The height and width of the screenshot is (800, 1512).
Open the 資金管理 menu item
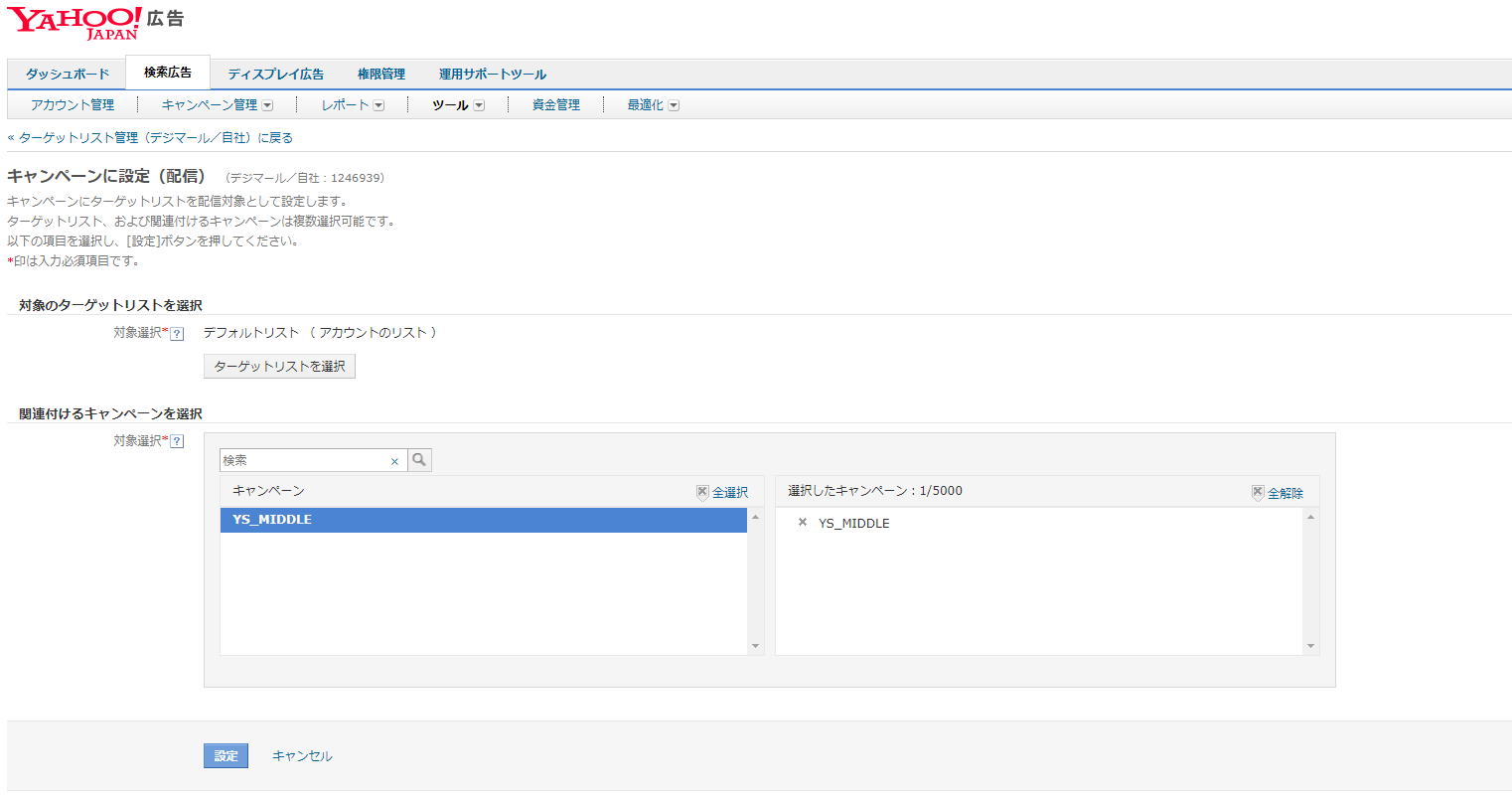[x=556, y=105]
